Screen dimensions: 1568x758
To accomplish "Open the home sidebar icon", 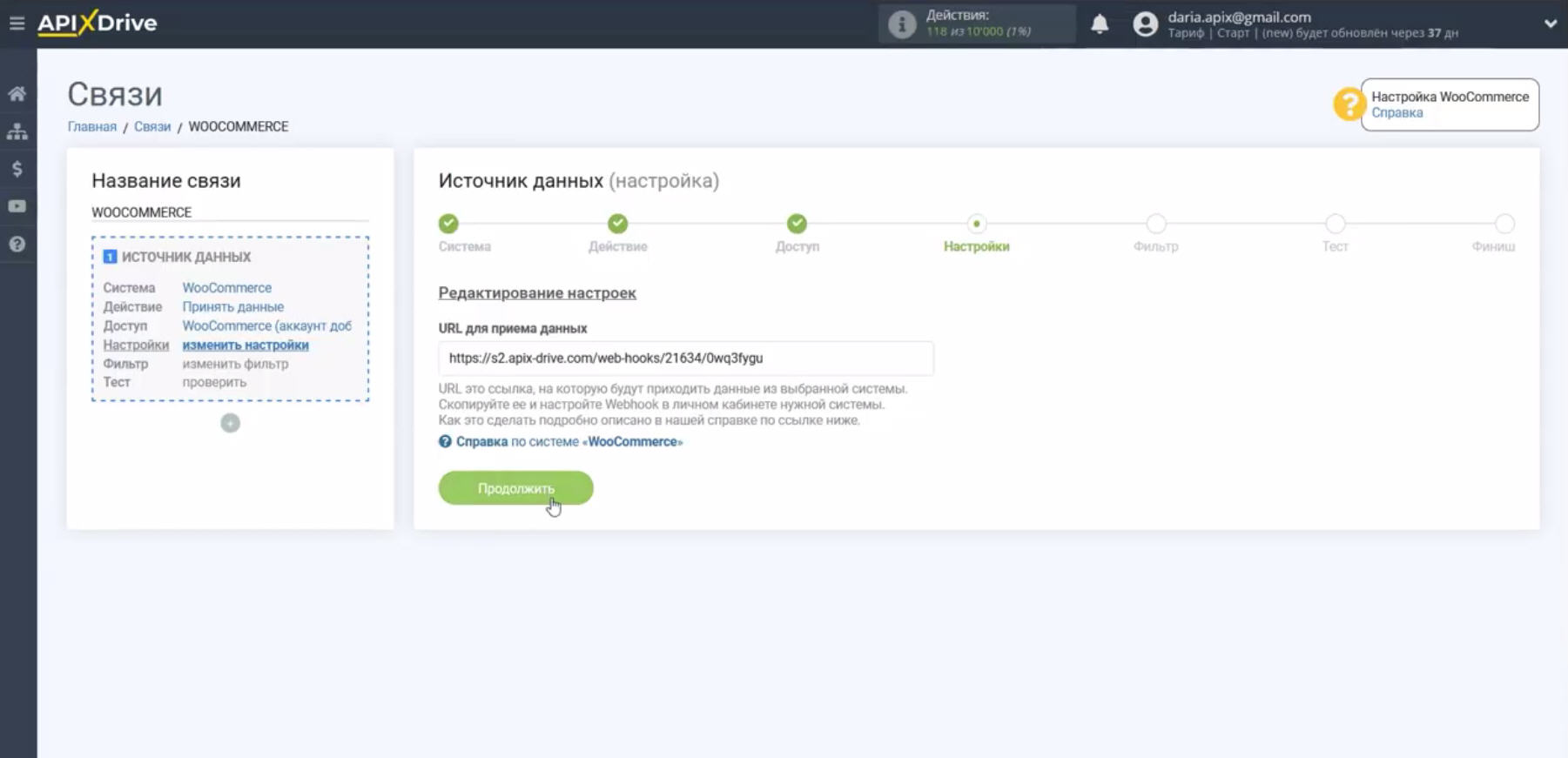I will click(x=17, y=94).
